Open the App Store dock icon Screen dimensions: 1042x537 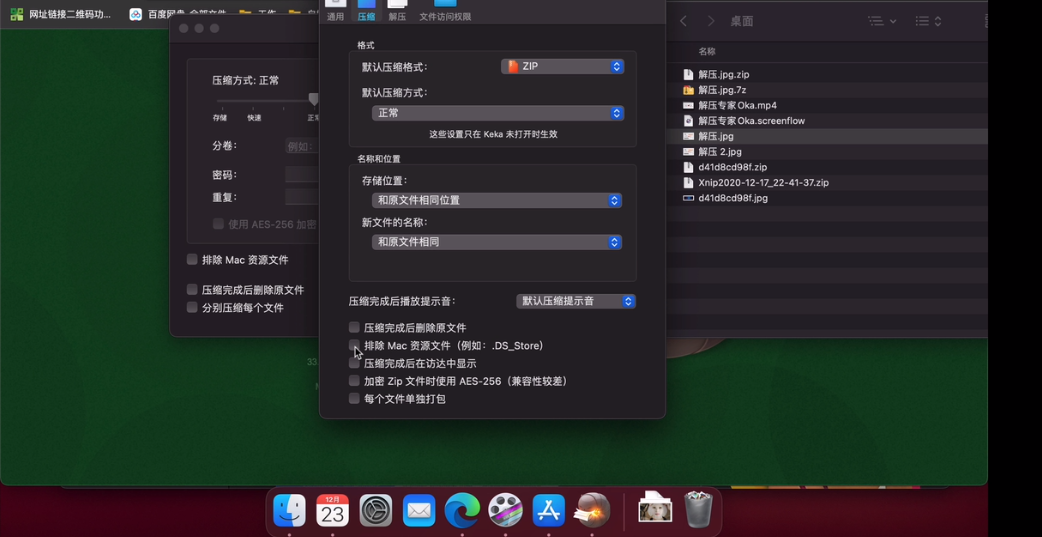(548, 510)
